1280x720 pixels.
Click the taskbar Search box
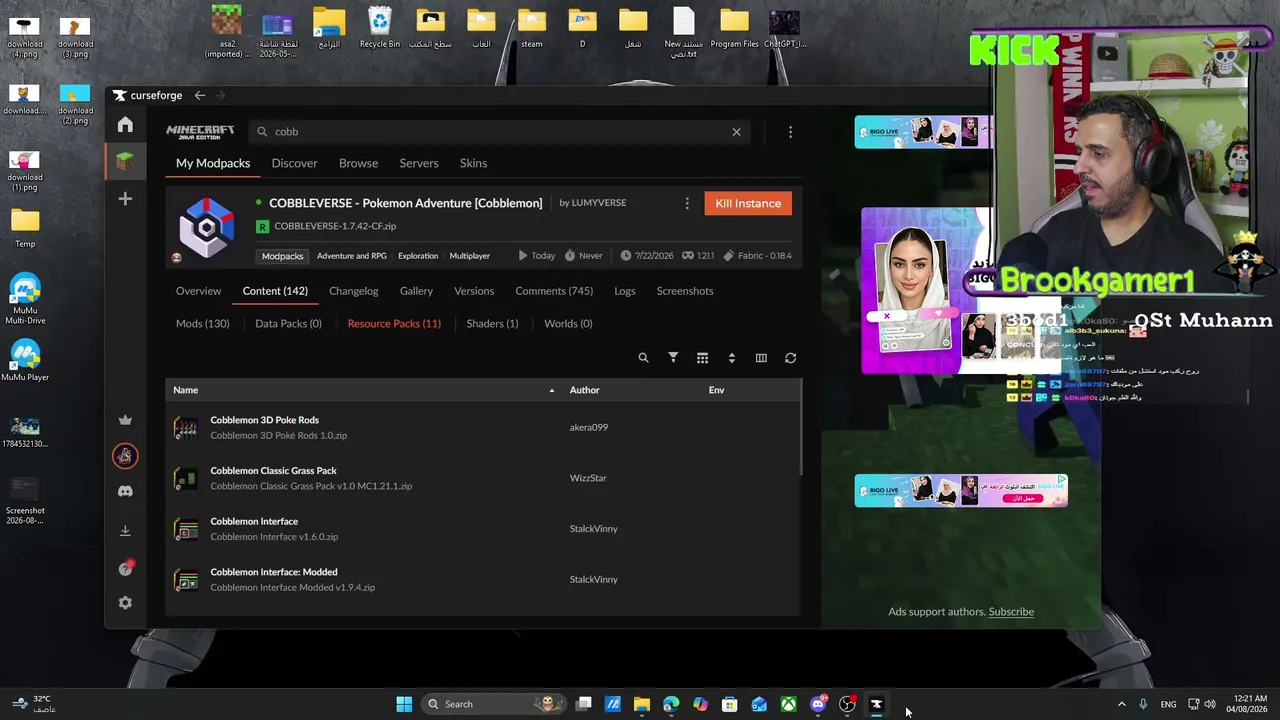494,704
